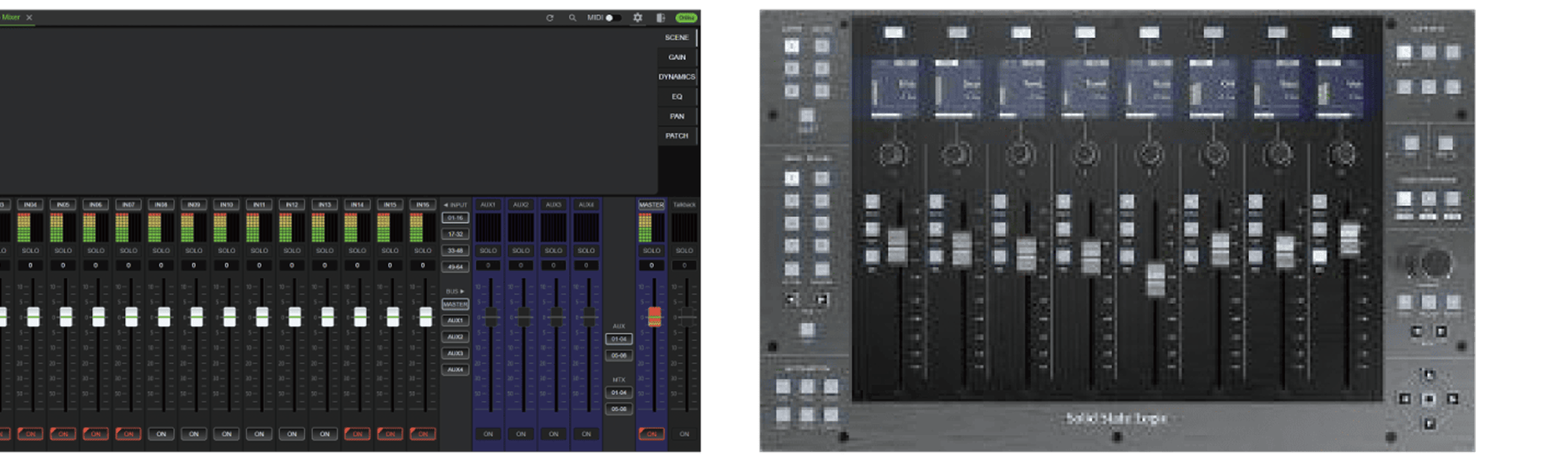Select the 05-08 button under MTX
This screenshot has width=1568, height=456.
[619, 409]
